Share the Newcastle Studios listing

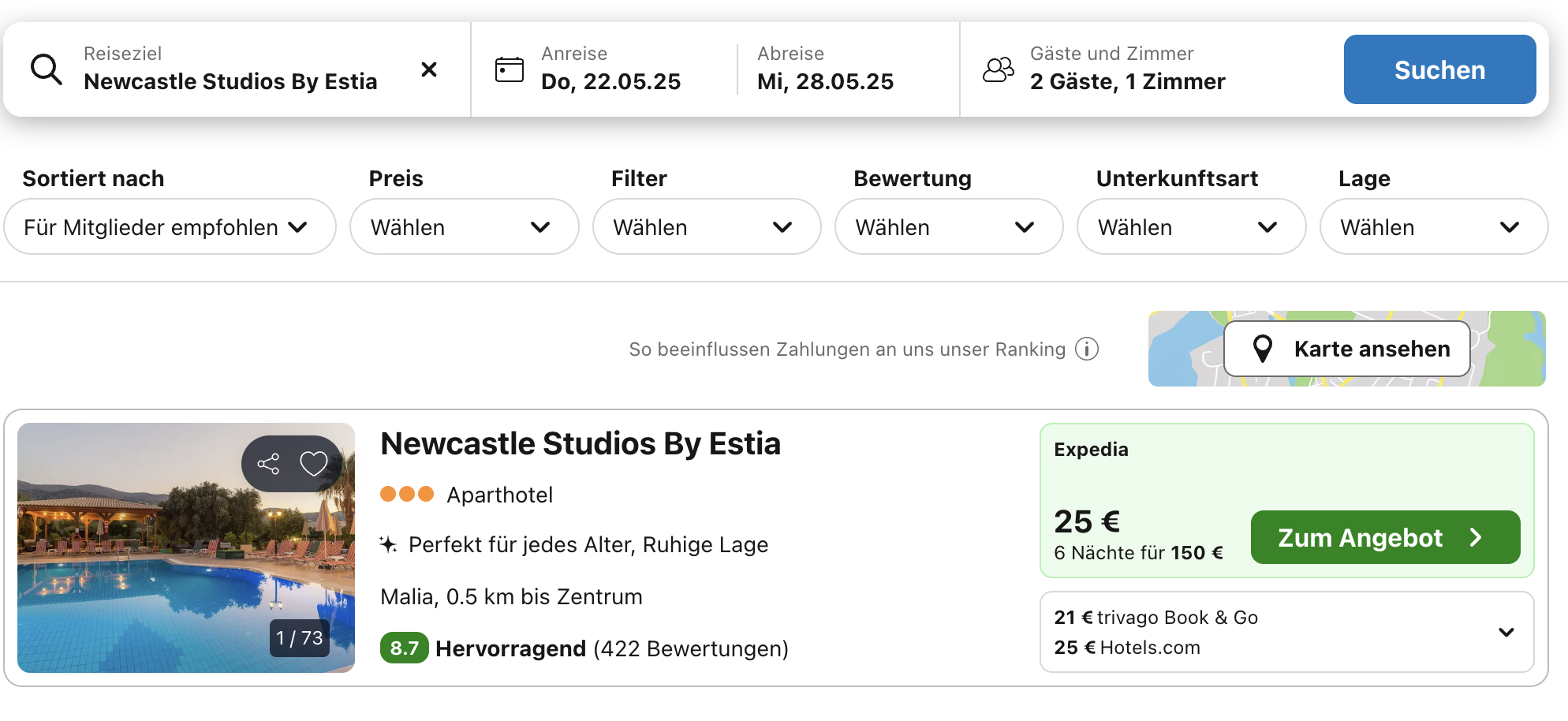(268, 464)
